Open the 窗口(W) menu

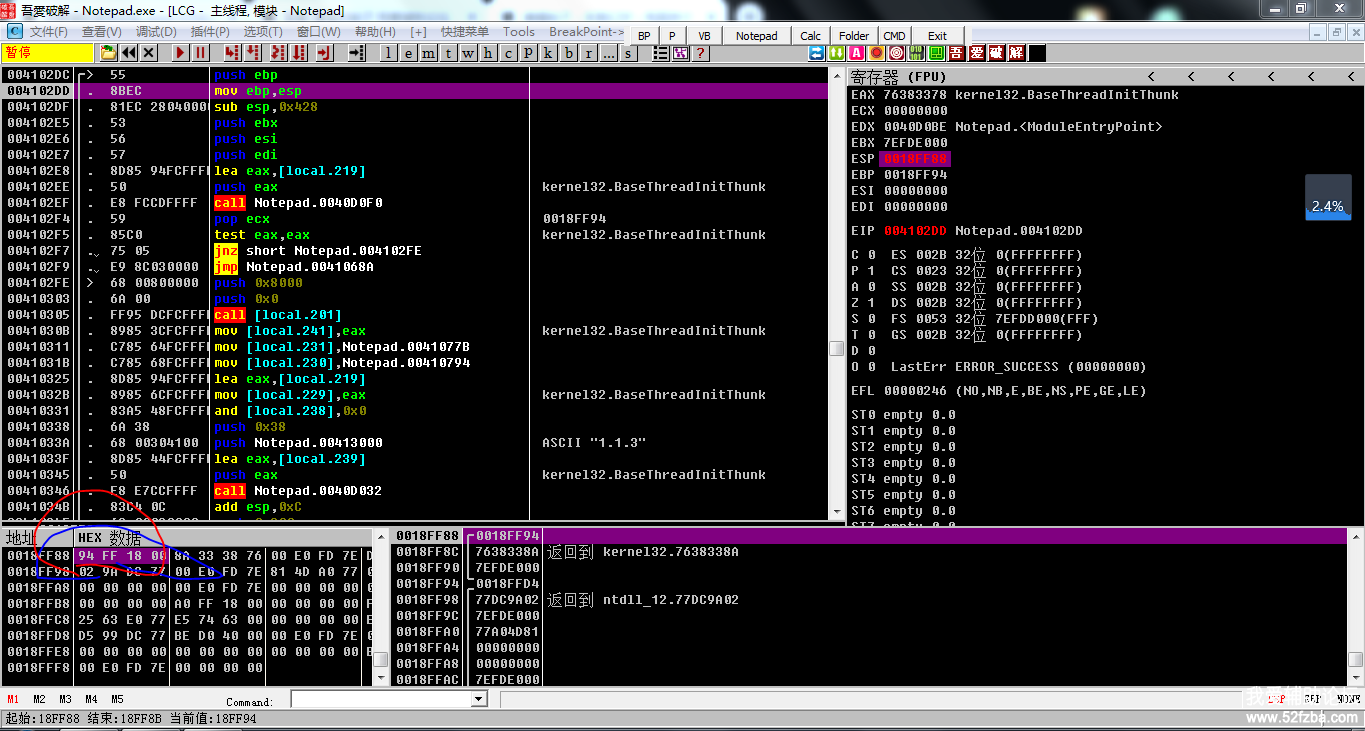[318, 31]
